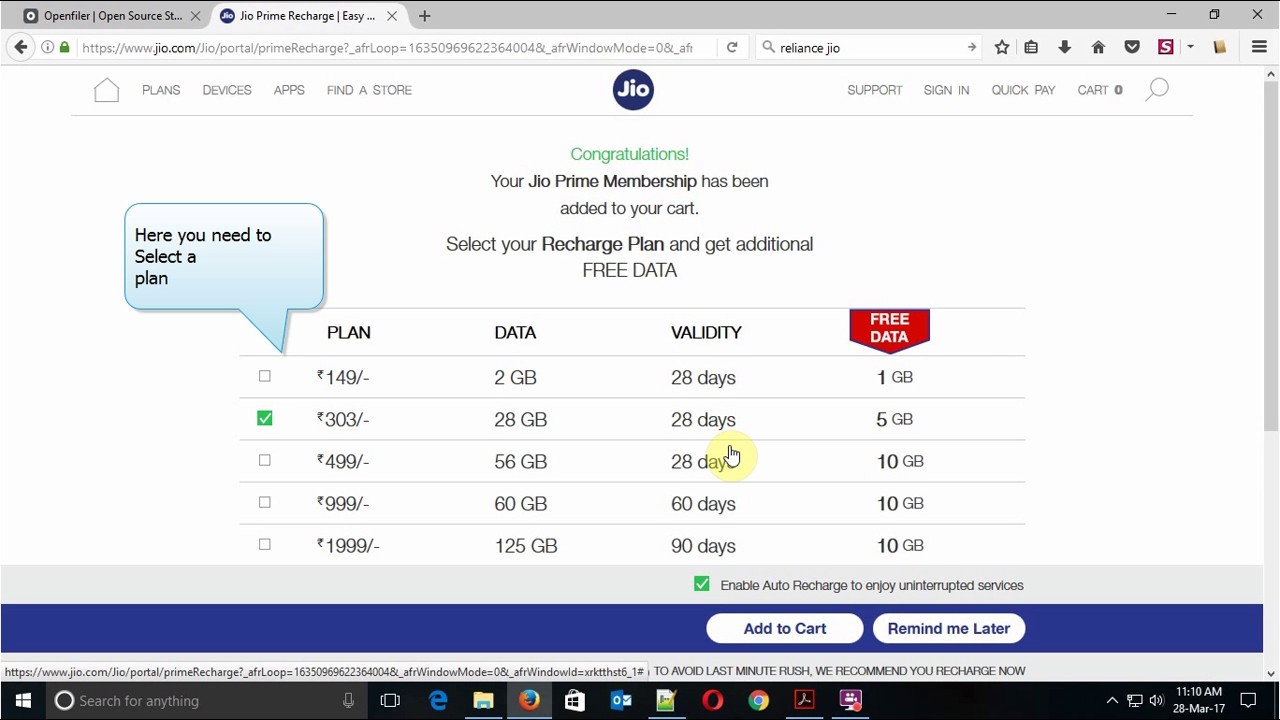Open Firefox downloads arrow icon

(x=1064, y=47)
